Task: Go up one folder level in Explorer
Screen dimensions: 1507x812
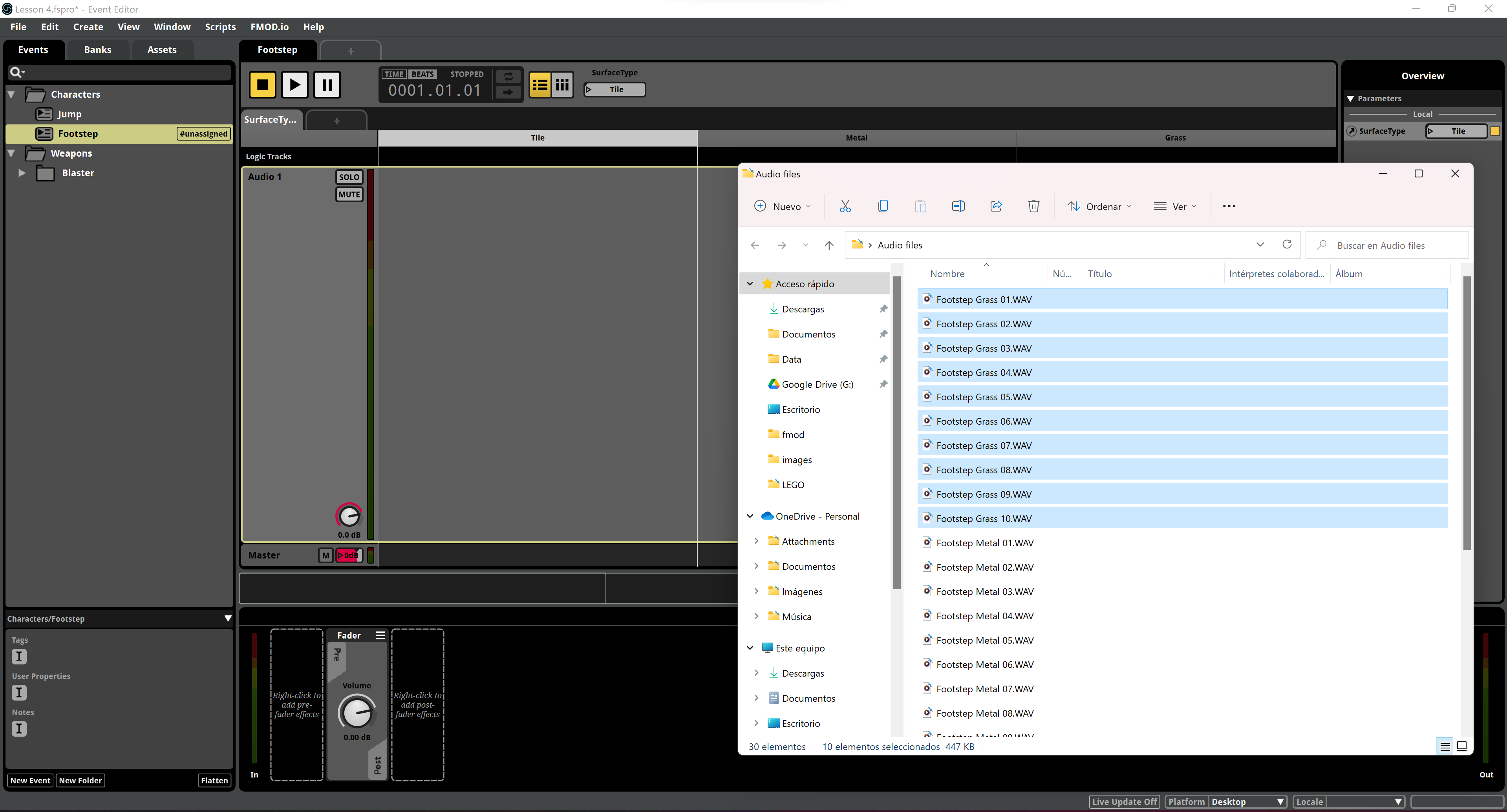Action: tap(829, 245)
